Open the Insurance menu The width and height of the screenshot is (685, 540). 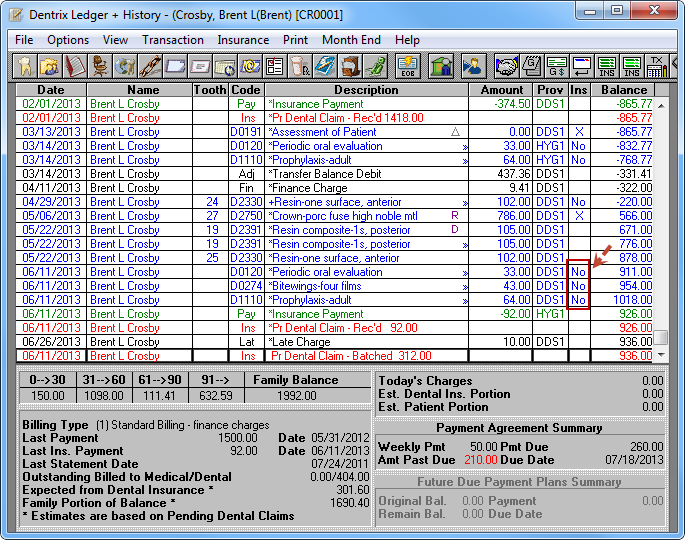(243, 40)
